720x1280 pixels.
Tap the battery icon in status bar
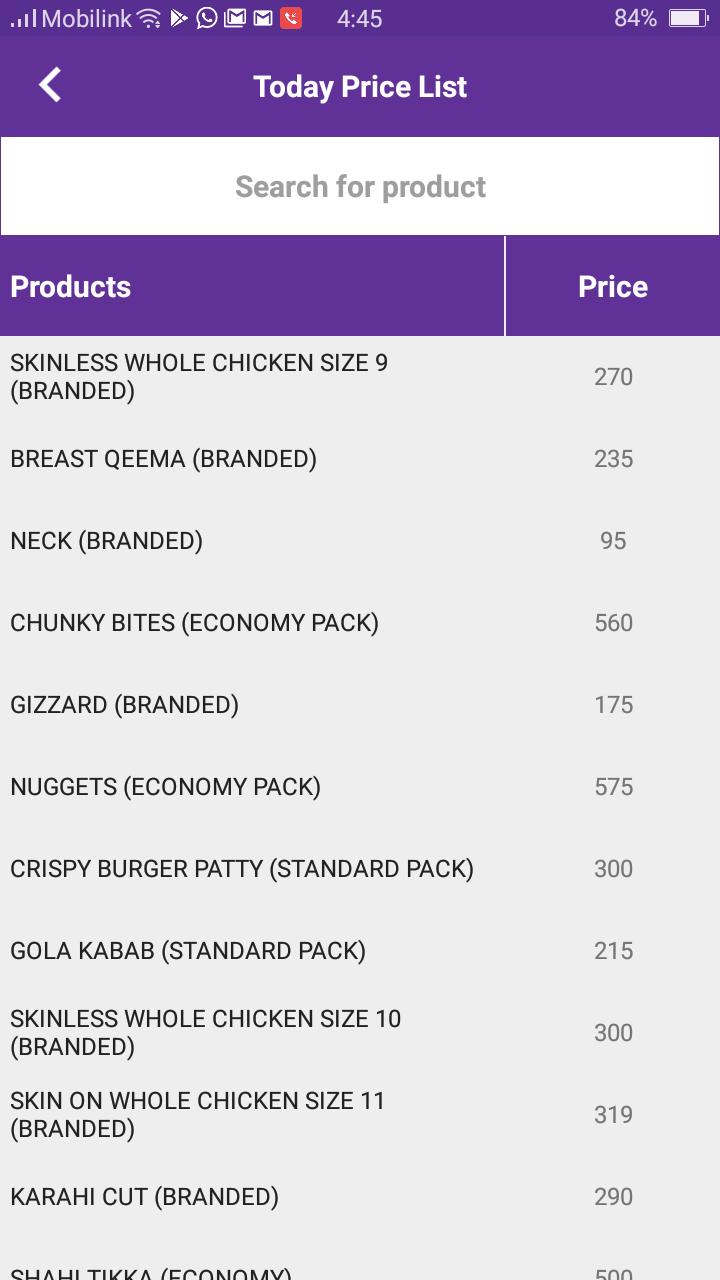[688, 18]
